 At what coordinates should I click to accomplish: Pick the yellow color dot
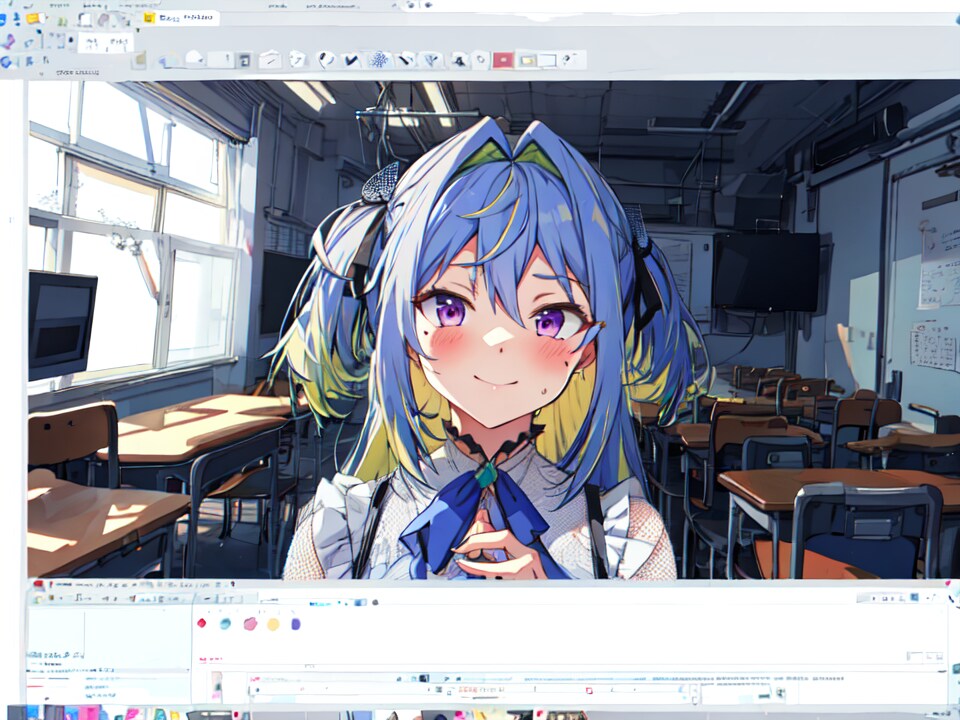point(273,623)
